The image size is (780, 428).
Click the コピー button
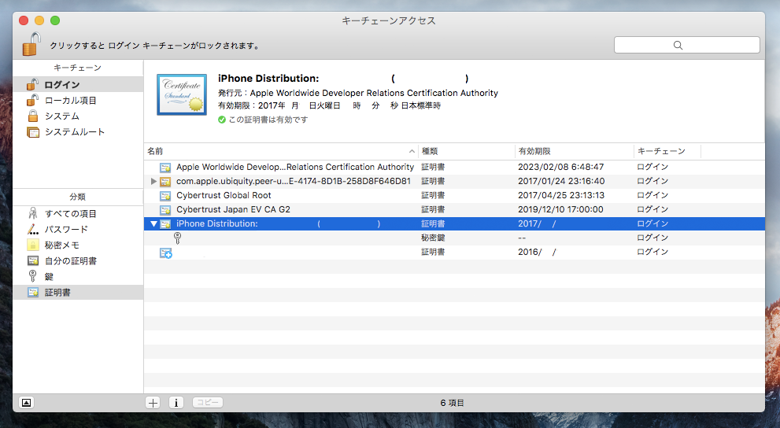(x=207, y=403)
